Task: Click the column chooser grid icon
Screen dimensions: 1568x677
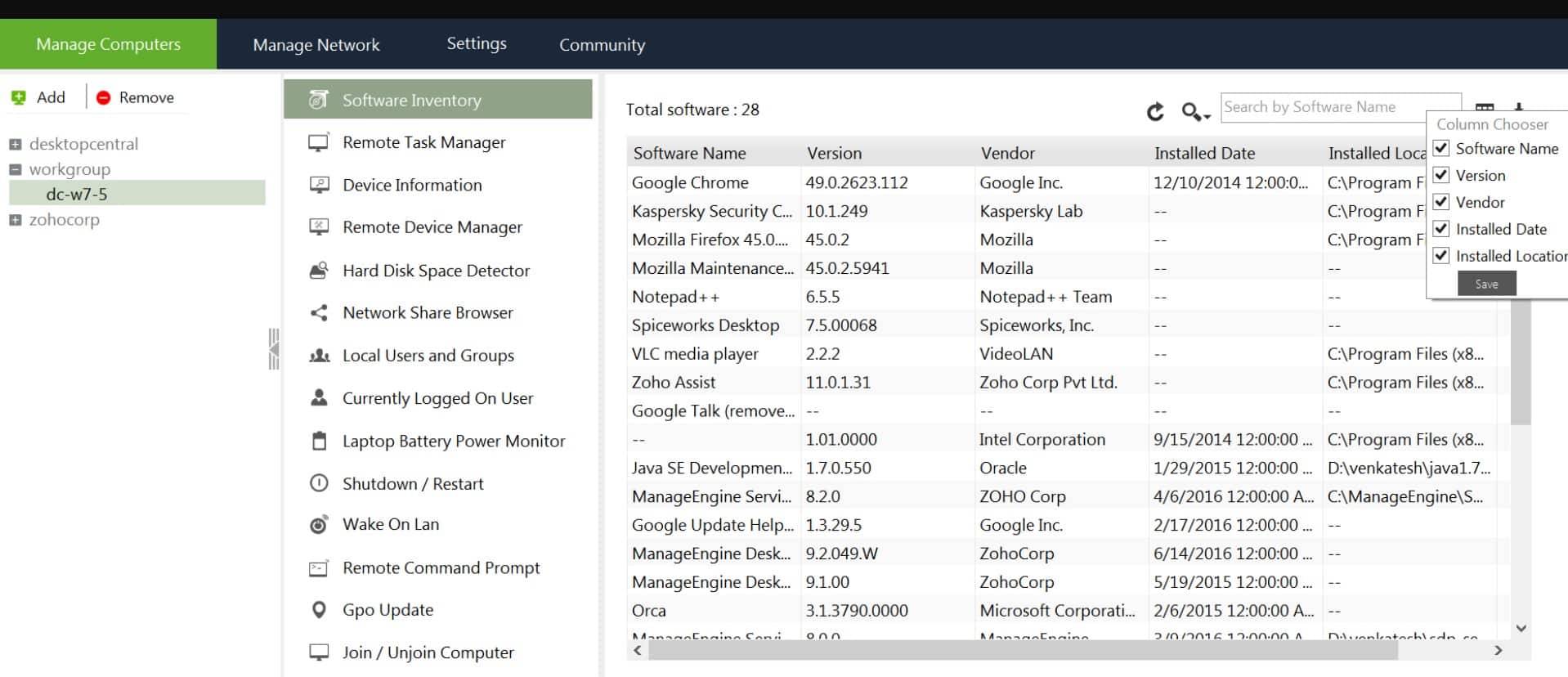Action: click(1485, 107)
